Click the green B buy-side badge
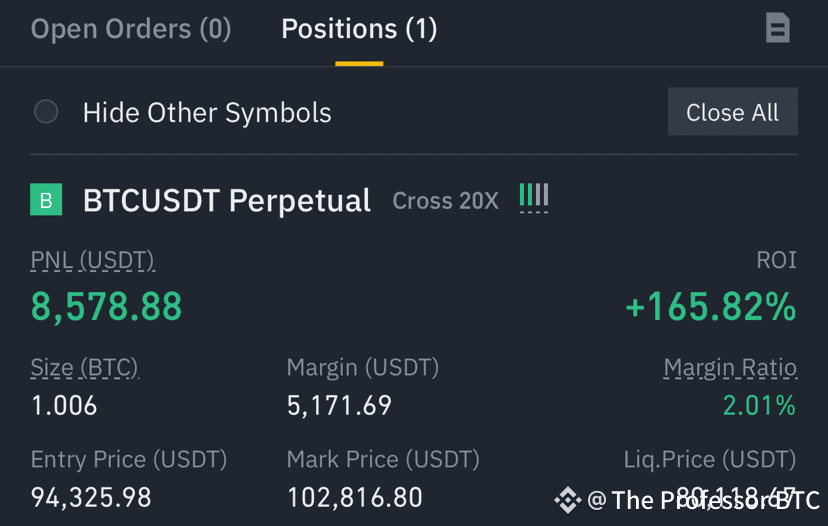This screenshot has width=828, height=526. pyautogui.click(x=46, y=200)
